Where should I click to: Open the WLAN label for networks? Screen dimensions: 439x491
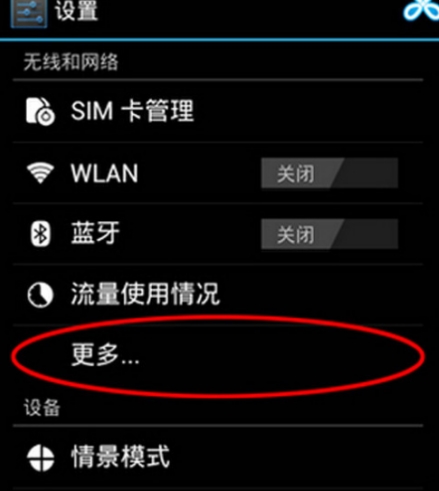coord(104,173)
